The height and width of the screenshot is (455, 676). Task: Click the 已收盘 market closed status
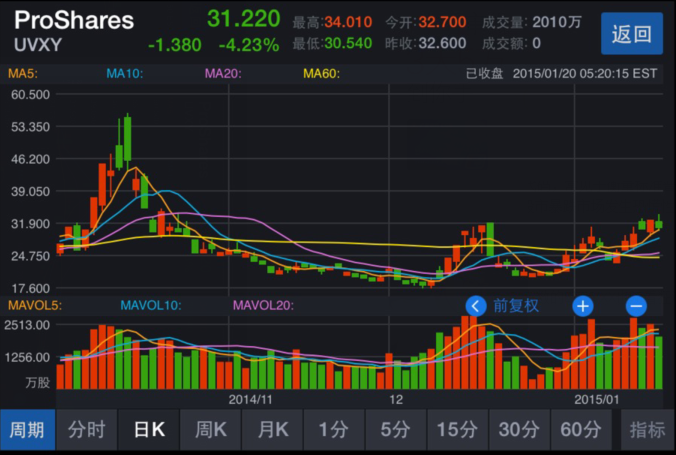point(484,73)
